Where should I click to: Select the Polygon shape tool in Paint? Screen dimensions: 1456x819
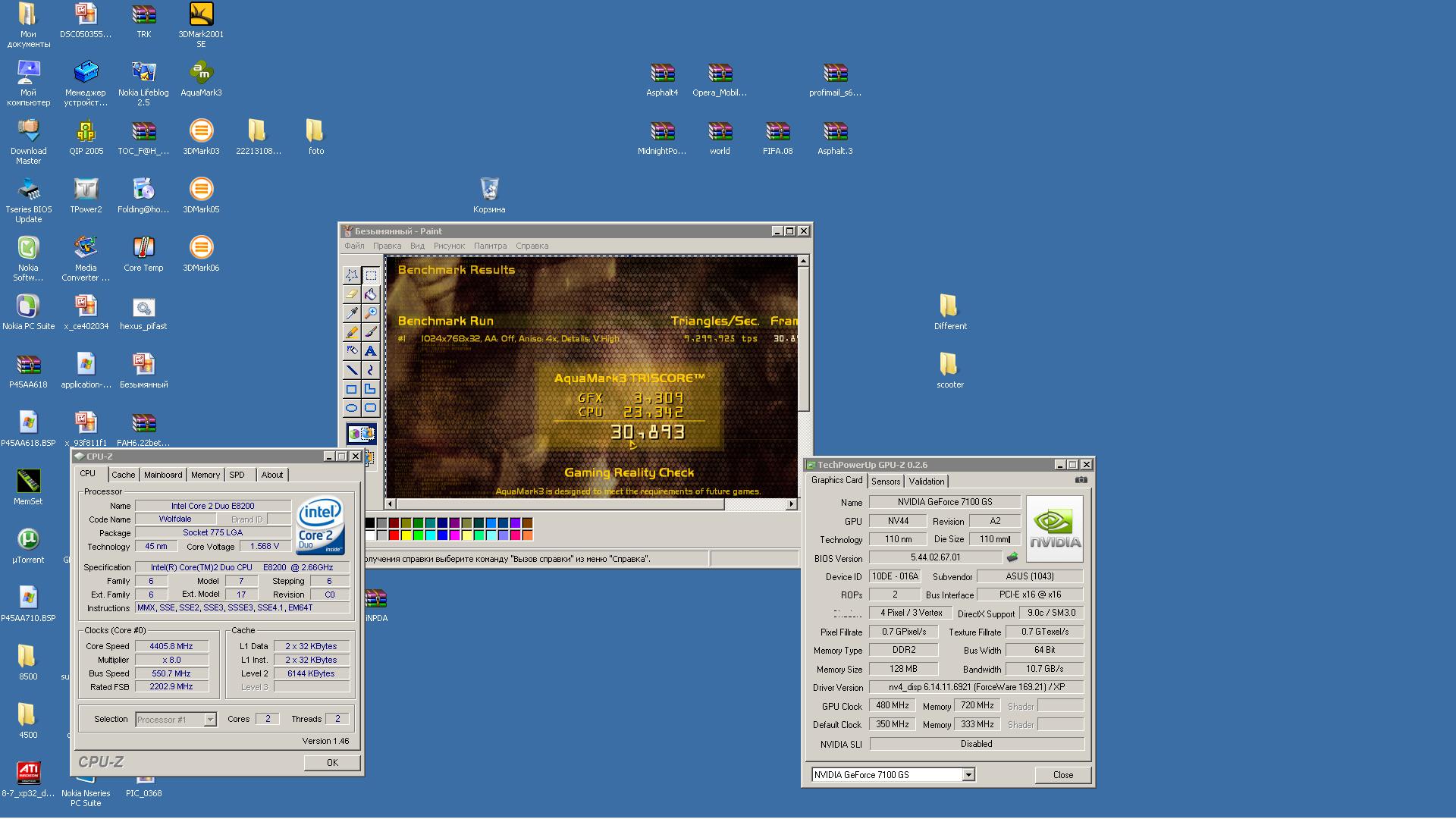(x=371, y=388)
